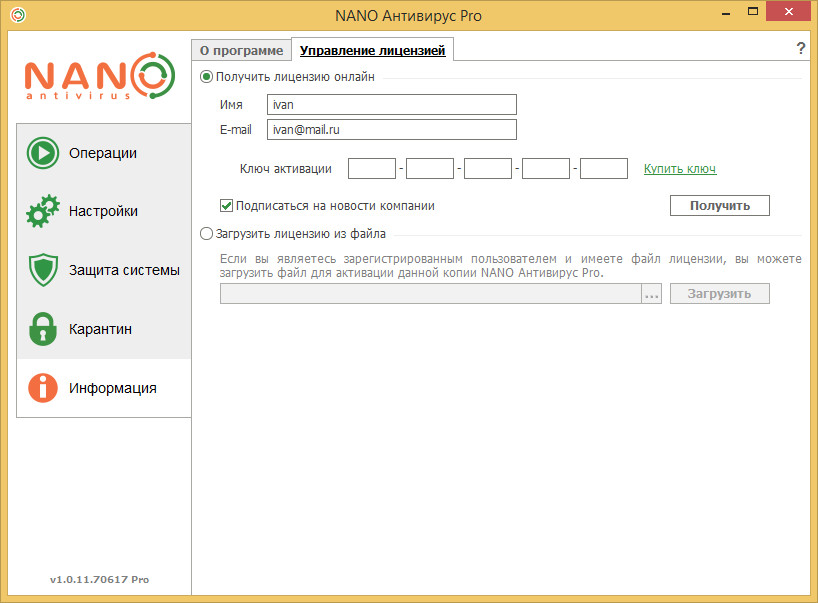Click the E-mail input field
818x603 pixels.
click(x=392, y=129)
